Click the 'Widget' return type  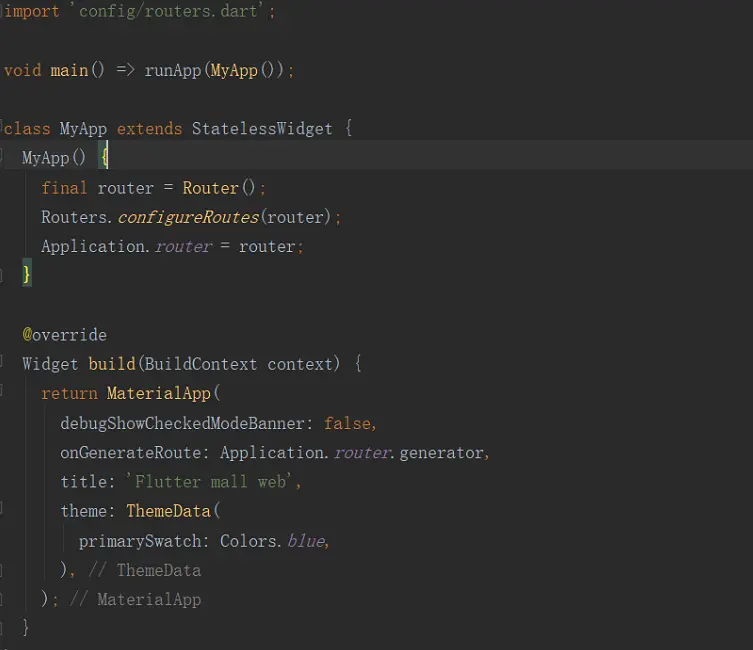pyautogui.click(x=50, y=364)
